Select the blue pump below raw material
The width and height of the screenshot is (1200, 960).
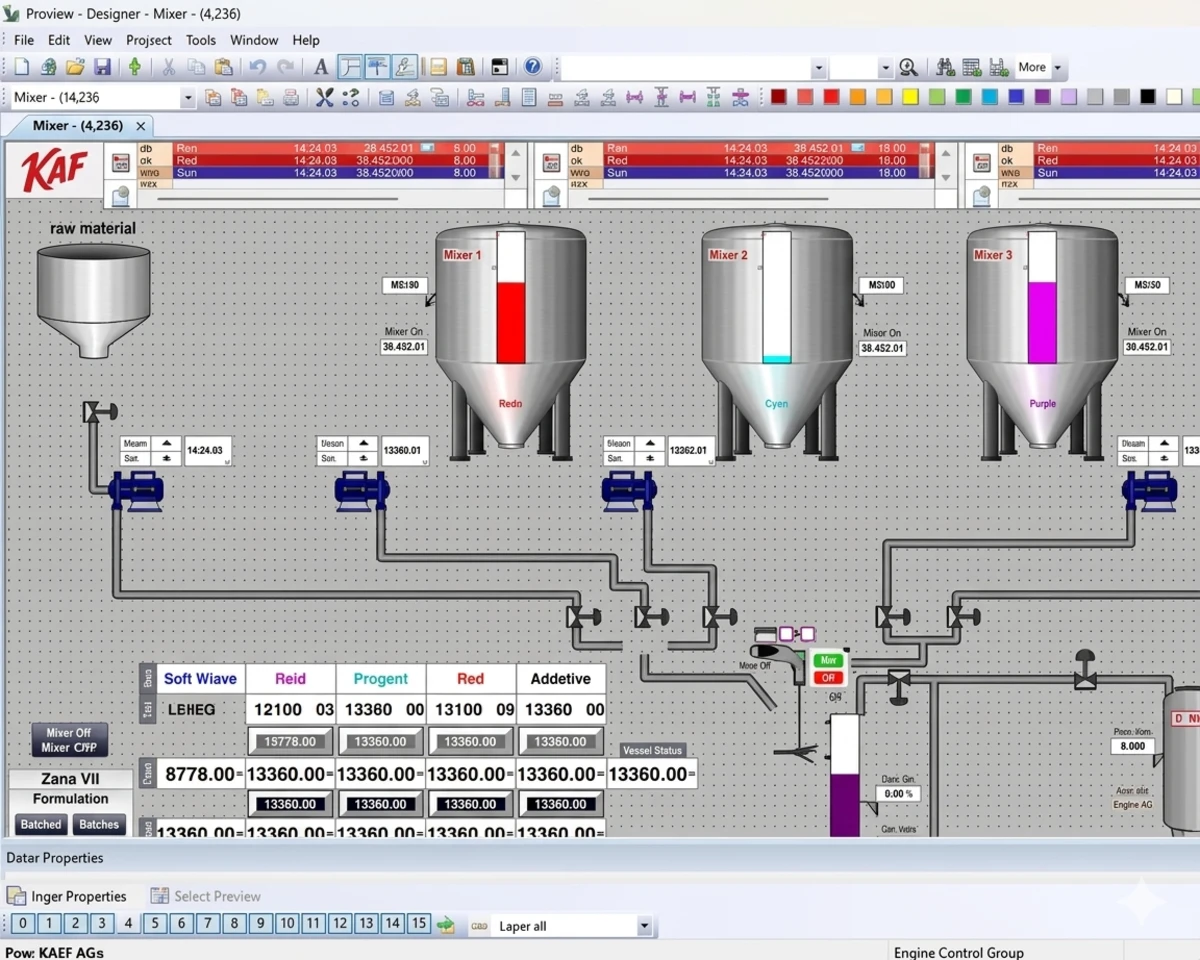(136, 491)
